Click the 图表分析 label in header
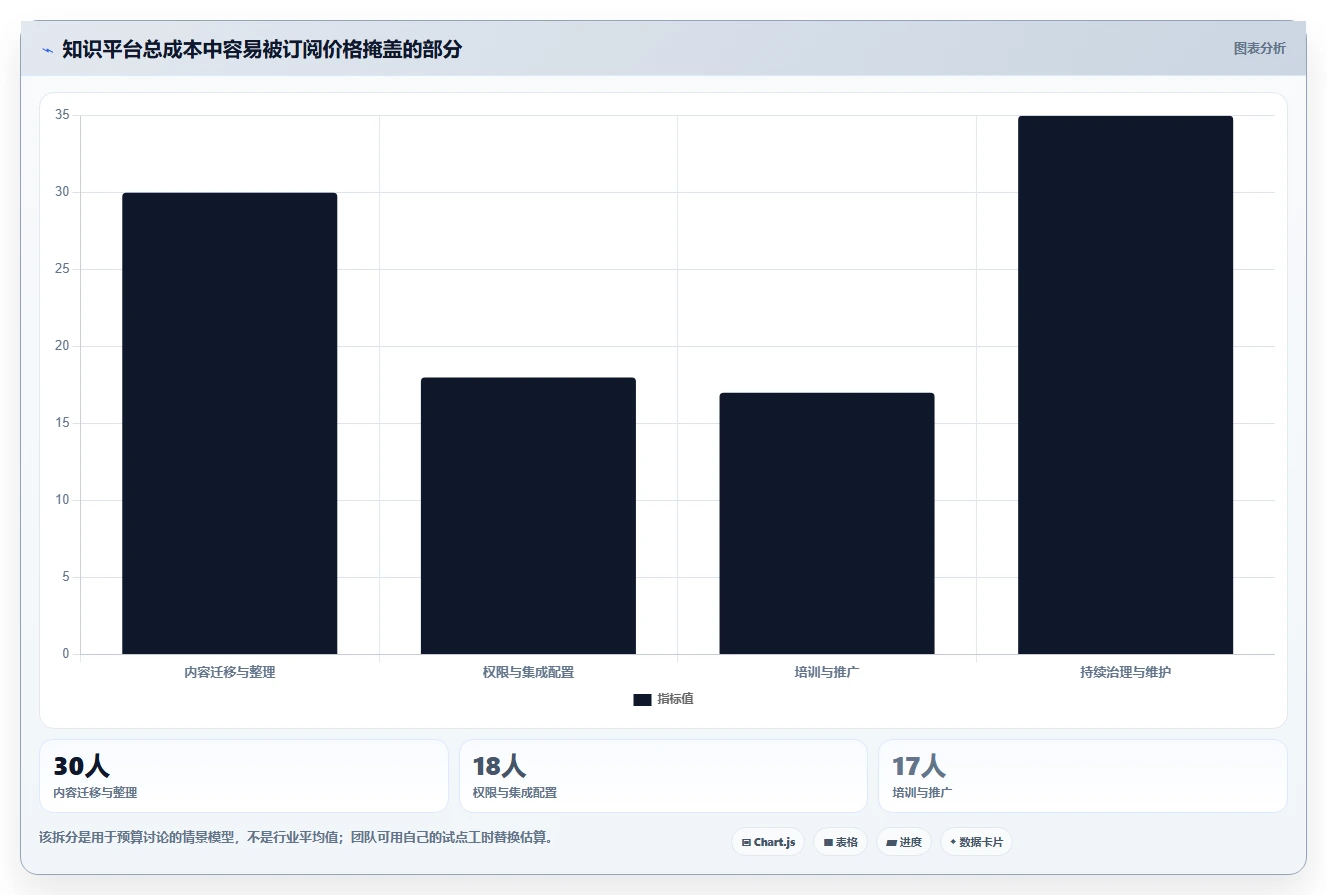This screenshot has height=895, width=1327. [x=1259, y=48]
